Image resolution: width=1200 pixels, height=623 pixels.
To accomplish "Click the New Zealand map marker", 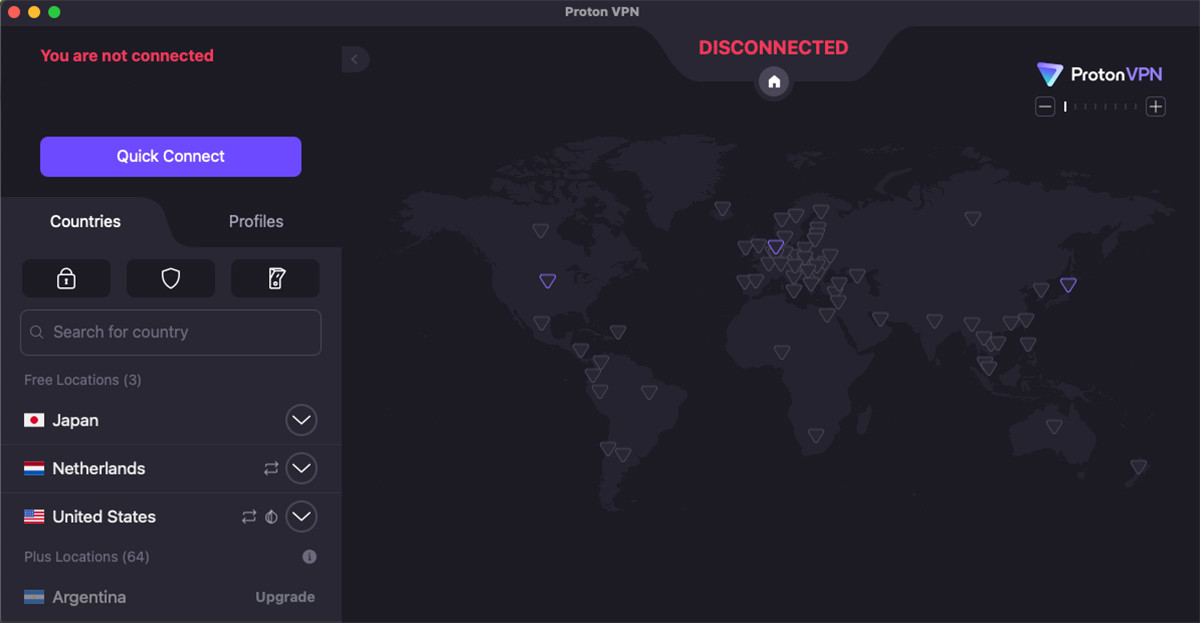I will click(x=1138, y=467).
